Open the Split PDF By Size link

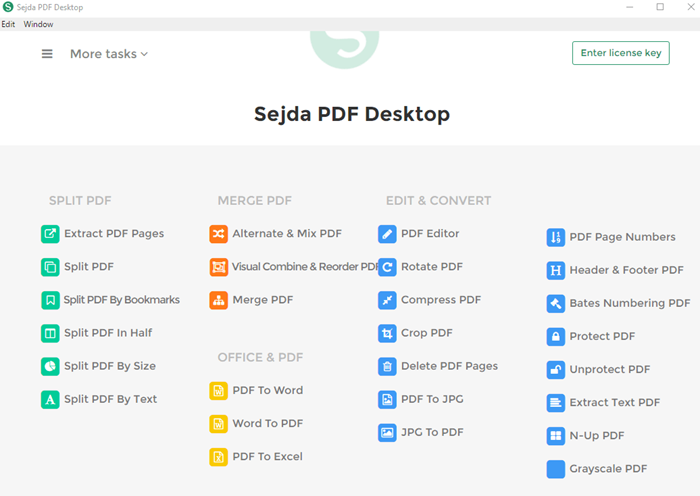coord(110,366)
